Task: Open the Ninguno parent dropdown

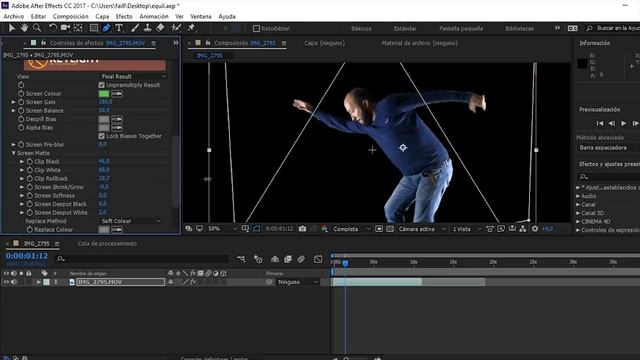Action: (x=298, y=282)
